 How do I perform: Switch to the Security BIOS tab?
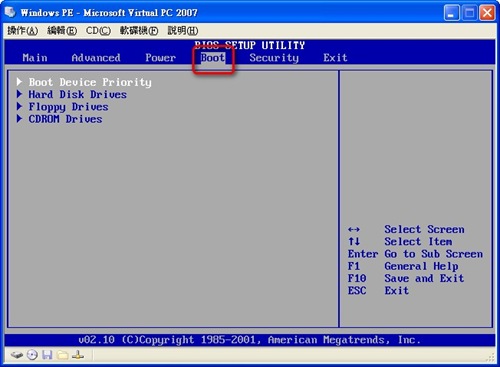pyautogui.click(x=274, y=58)
